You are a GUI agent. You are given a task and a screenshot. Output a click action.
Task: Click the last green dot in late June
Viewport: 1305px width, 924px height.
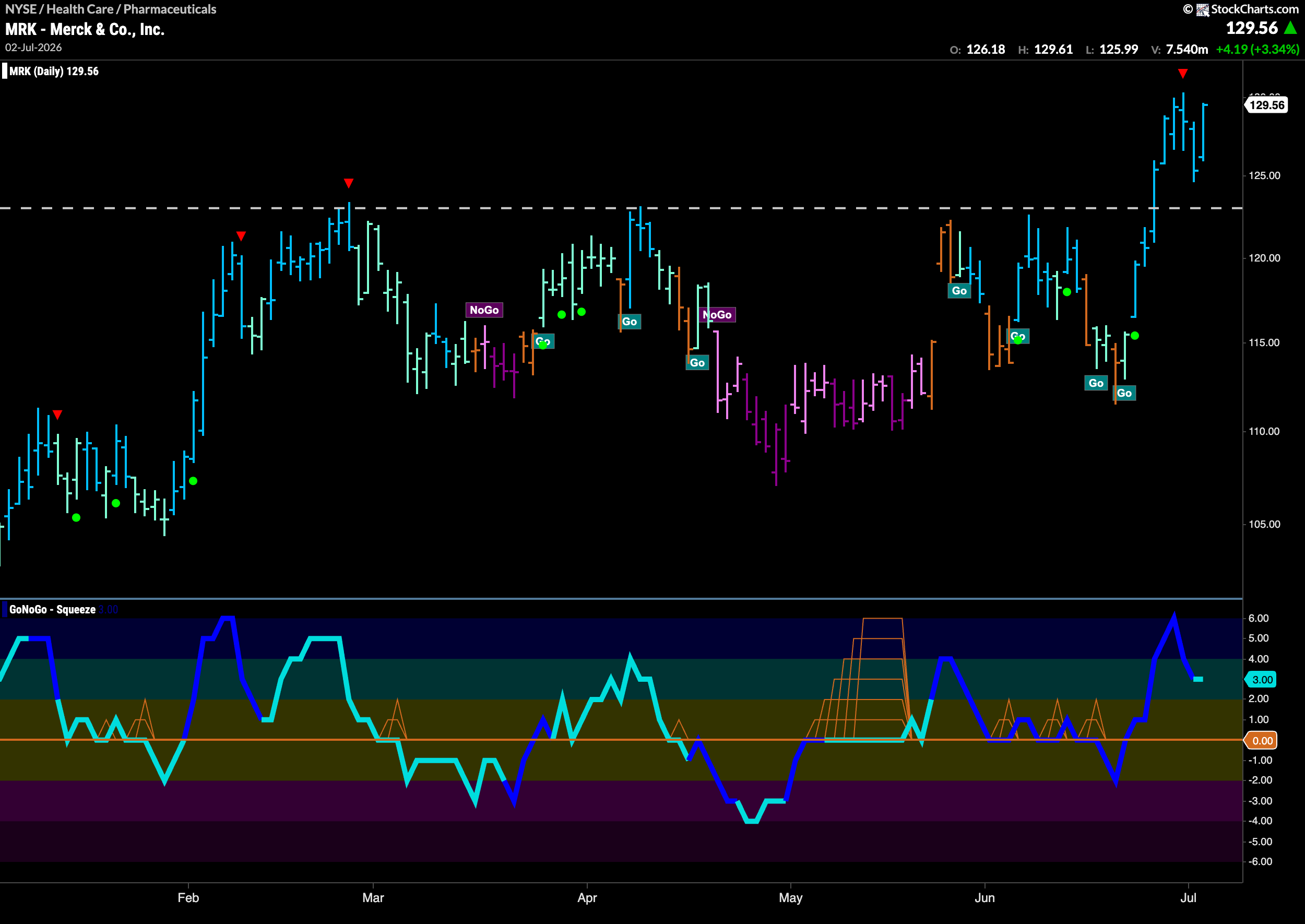(1135, 336)
